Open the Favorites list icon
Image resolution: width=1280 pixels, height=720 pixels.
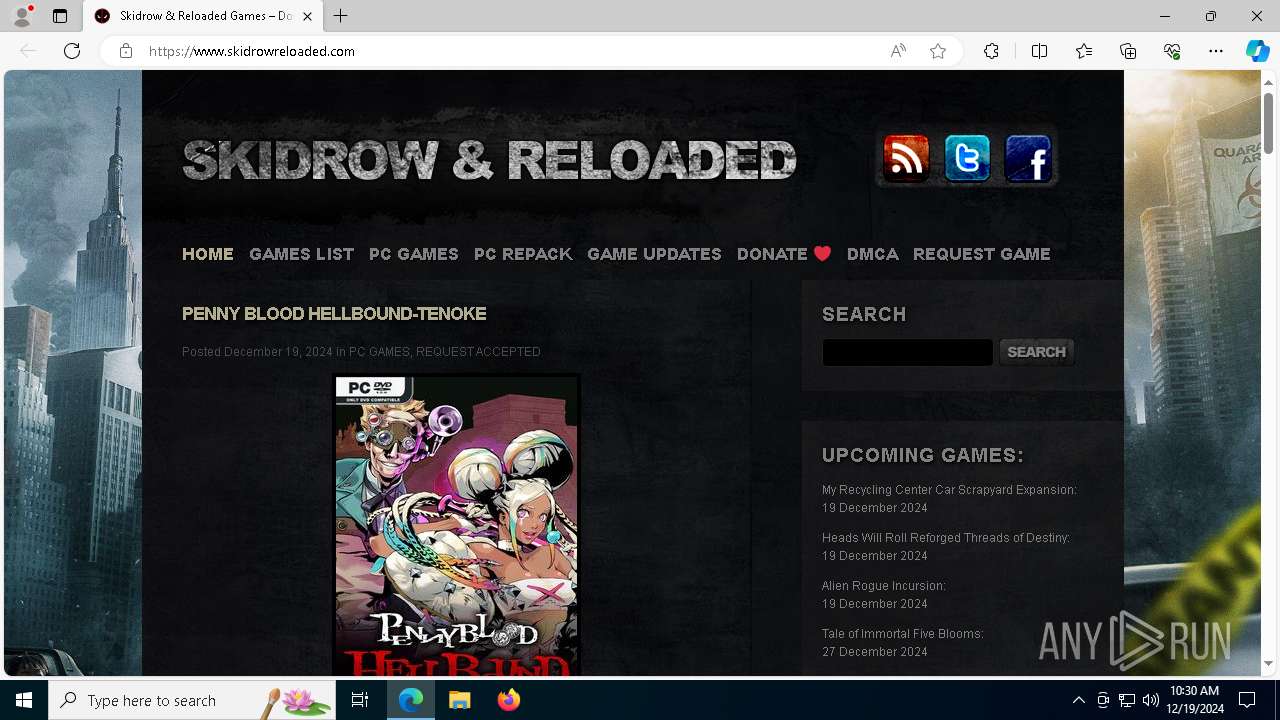coord(1084,51)
